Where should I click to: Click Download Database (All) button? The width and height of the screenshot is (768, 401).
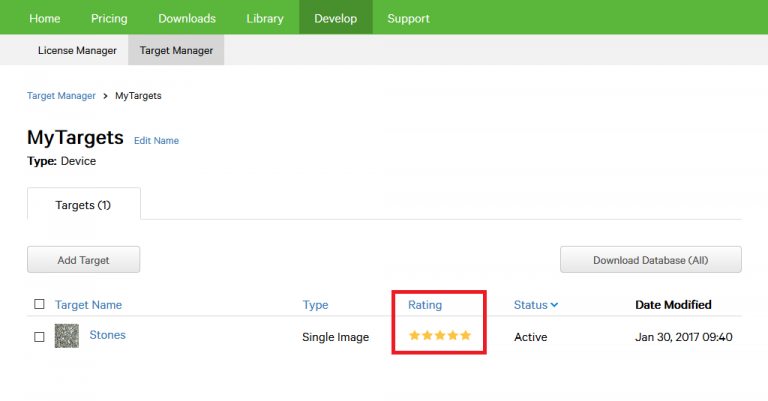(650, 260)
